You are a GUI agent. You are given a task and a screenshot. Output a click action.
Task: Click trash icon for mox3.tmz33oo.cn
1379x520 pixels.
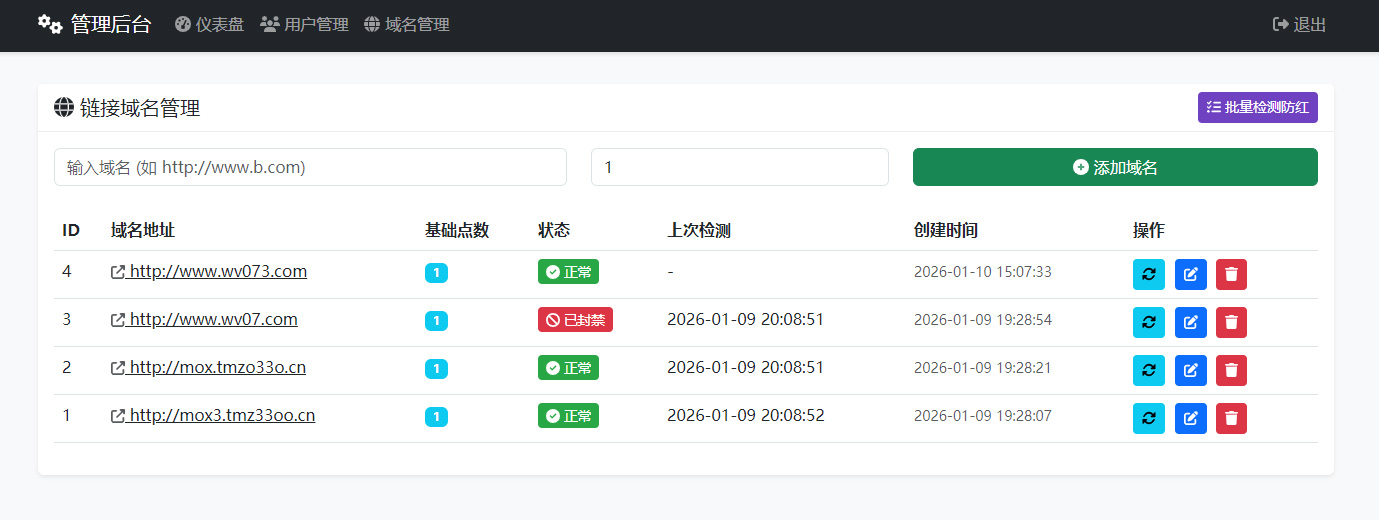point(1231,418)
